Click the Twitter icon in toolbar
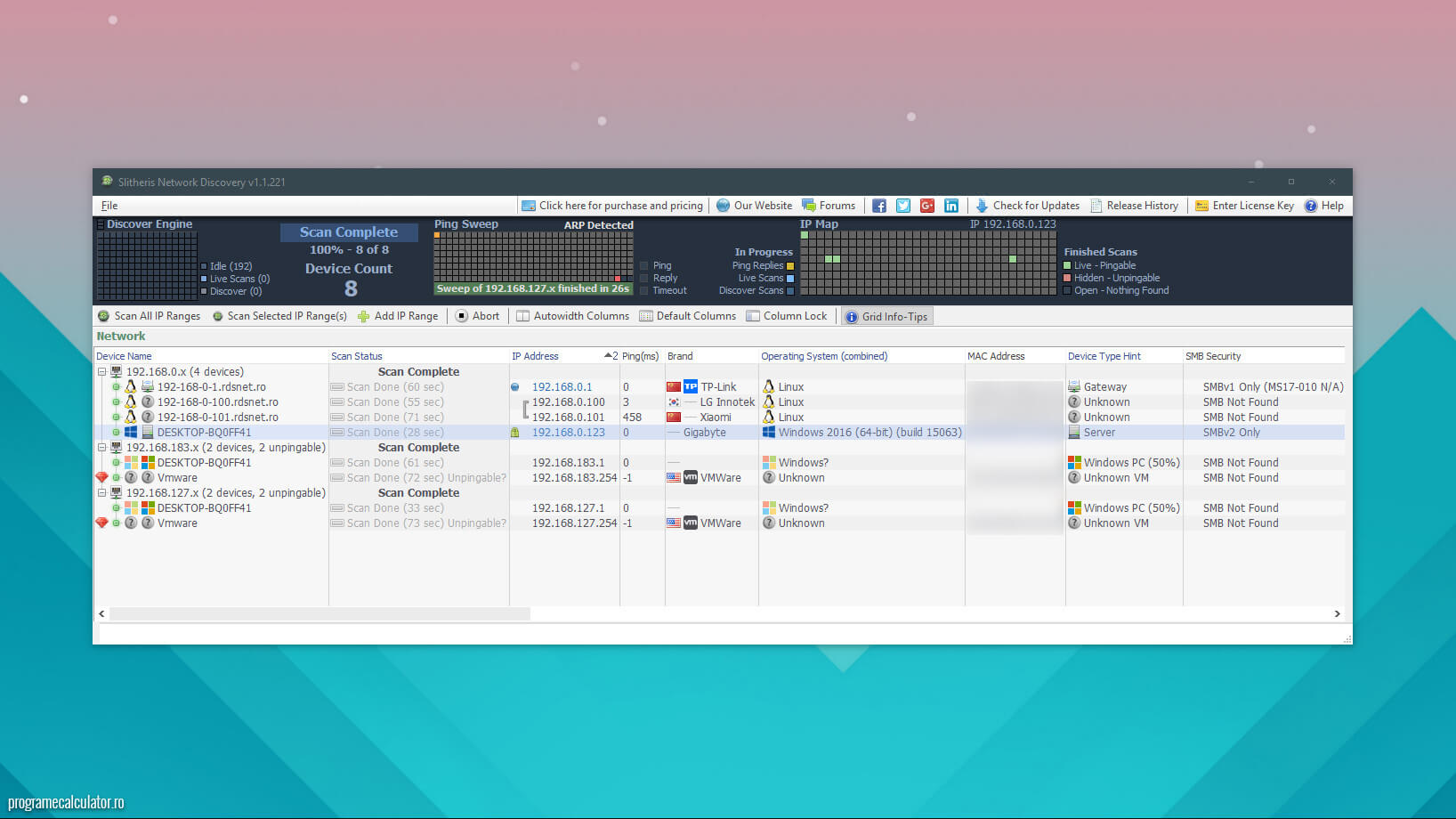1456x819 pixels. 902,206
